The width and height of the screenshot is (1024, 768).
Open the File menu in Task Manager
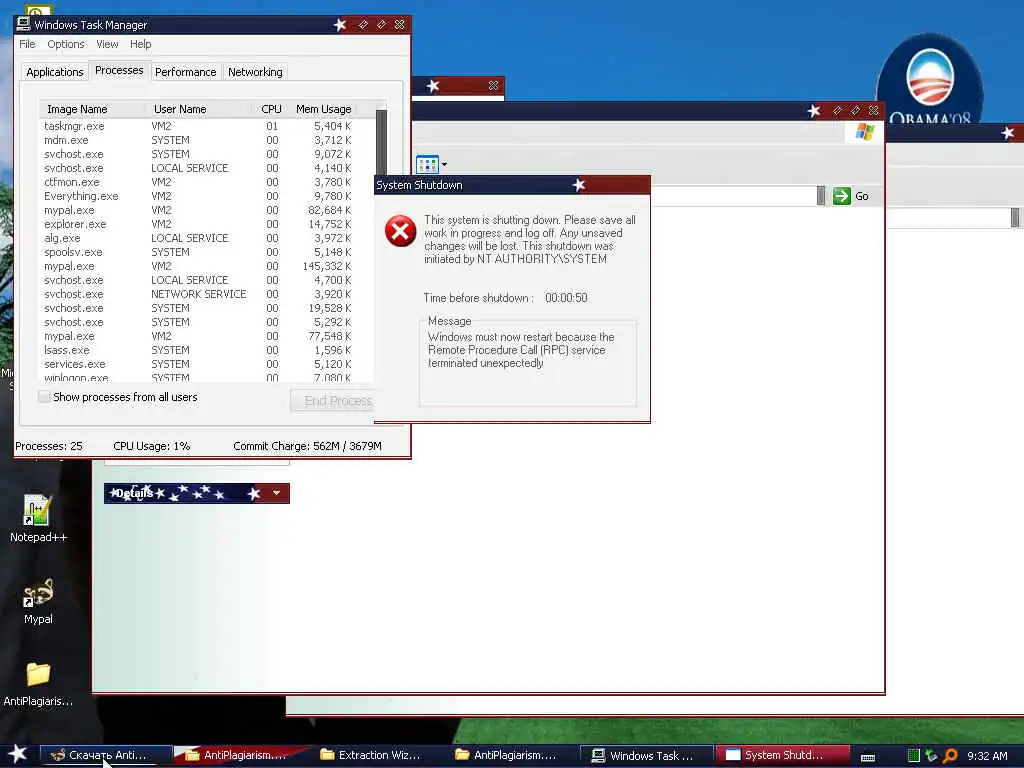point(27,44)
